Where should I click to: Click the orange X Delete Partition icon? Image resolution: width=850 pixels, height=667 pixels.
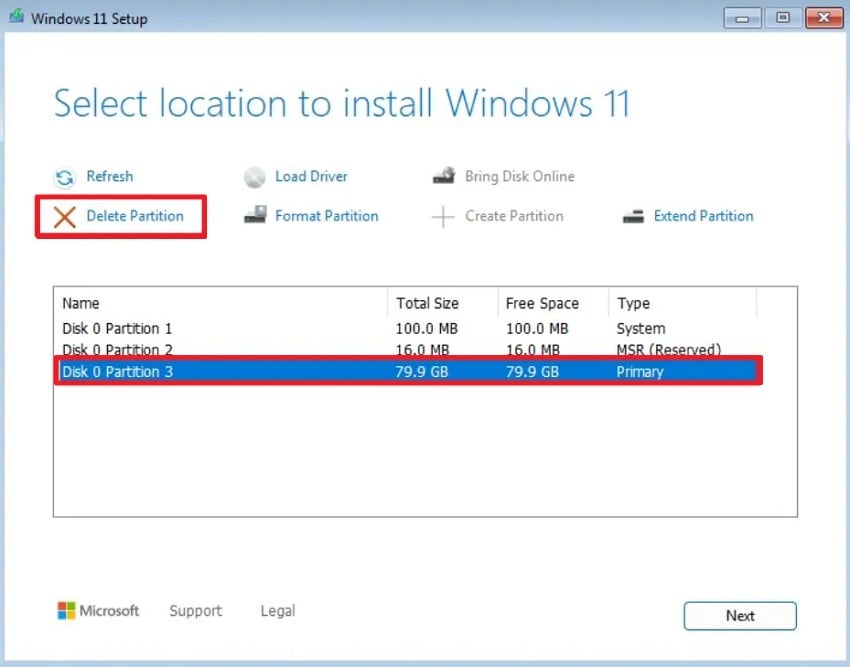65,217
